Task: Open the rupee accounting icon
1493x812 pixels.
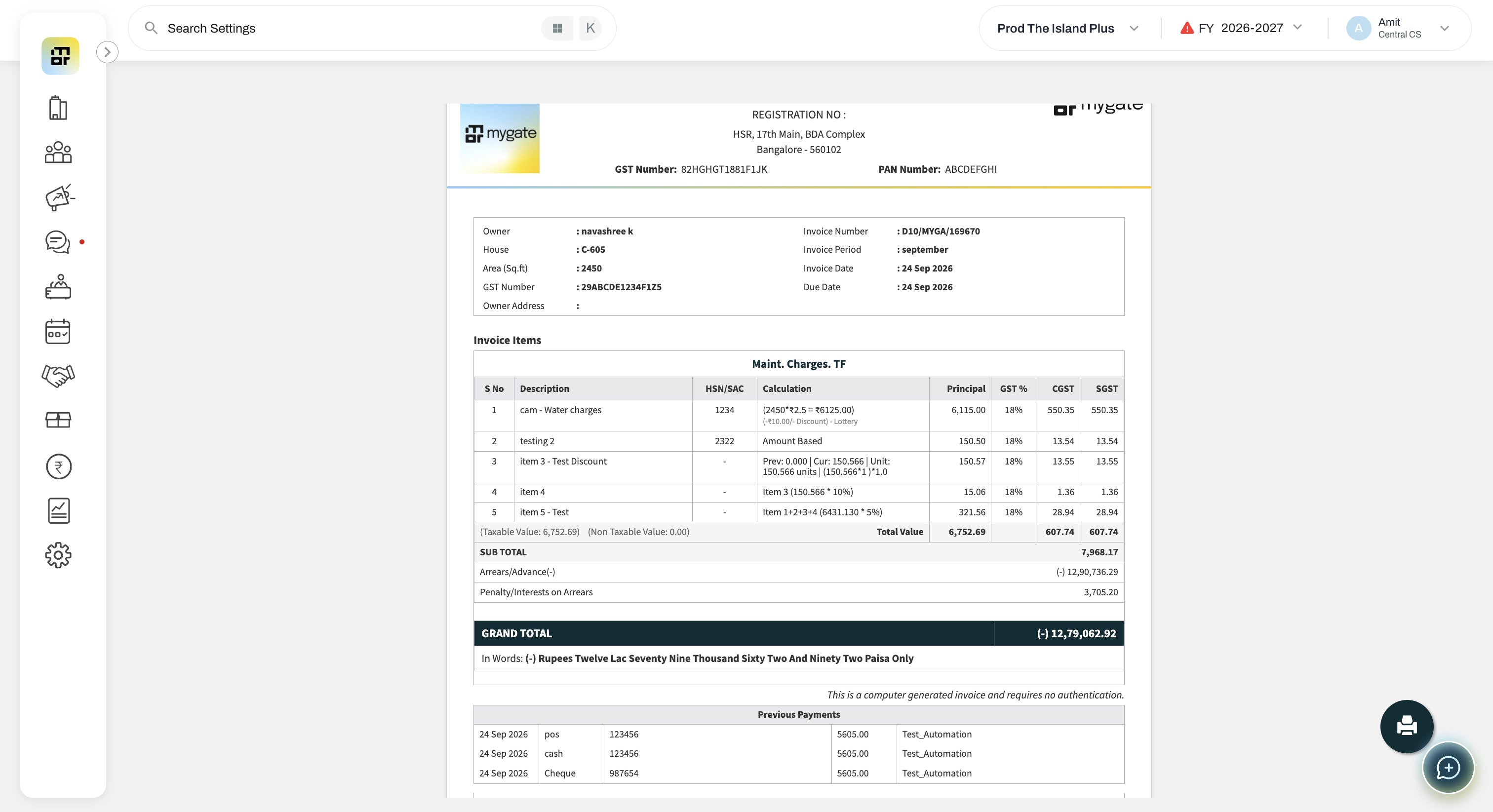Action: [59, 466]
